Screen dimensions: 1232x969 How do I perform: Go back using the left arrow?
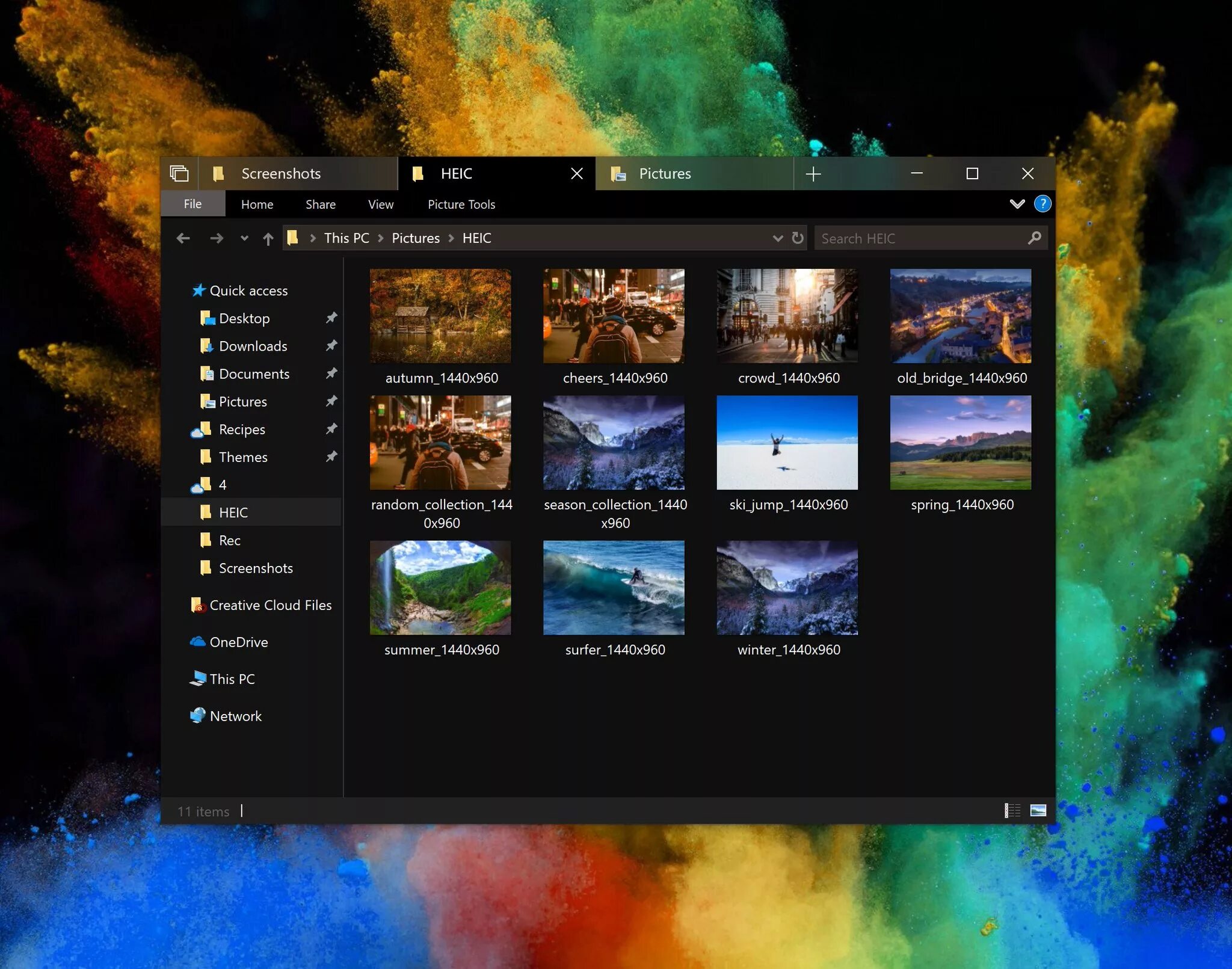183,238
